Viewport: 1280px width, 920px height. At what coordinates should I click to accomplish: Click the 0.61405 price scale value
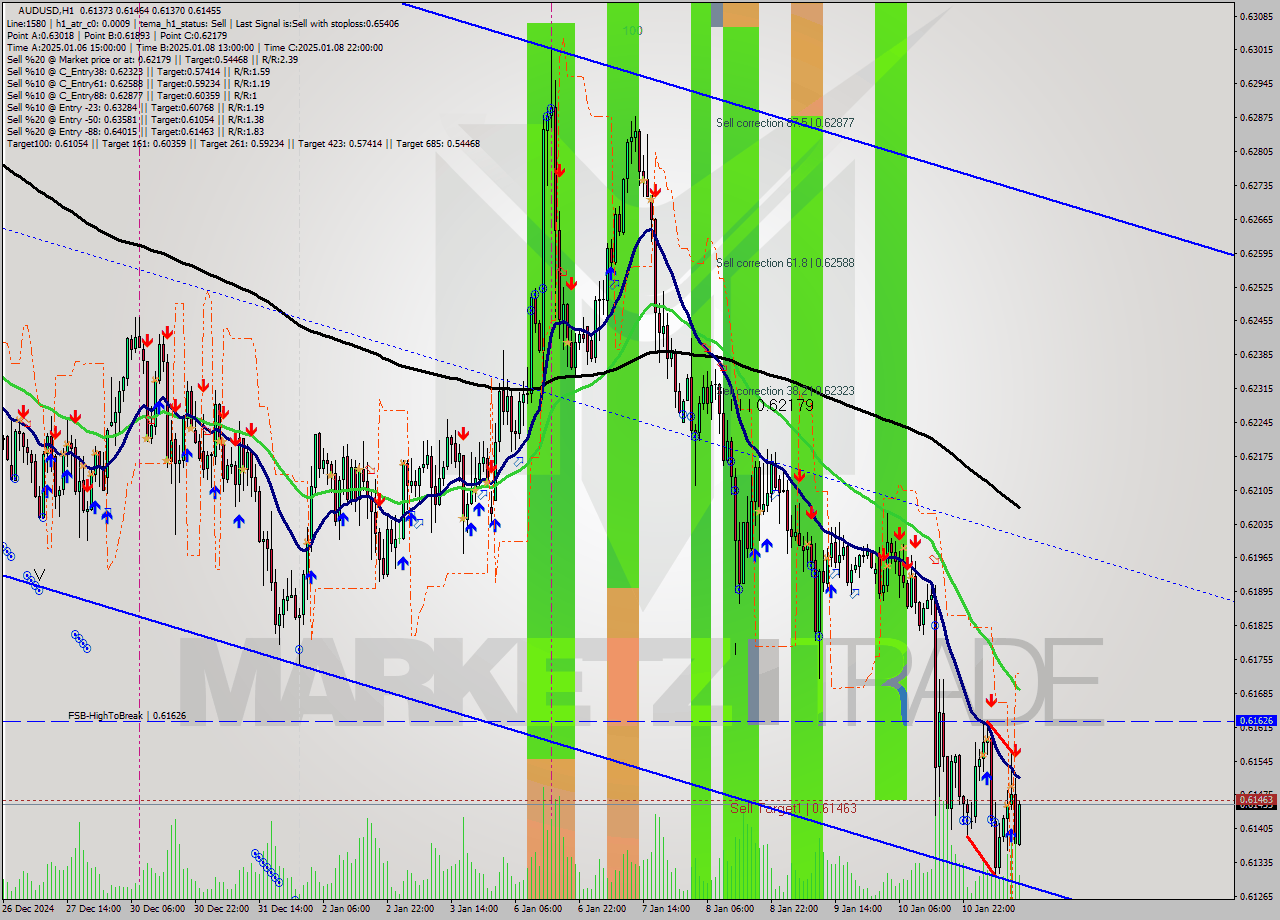1256,829
